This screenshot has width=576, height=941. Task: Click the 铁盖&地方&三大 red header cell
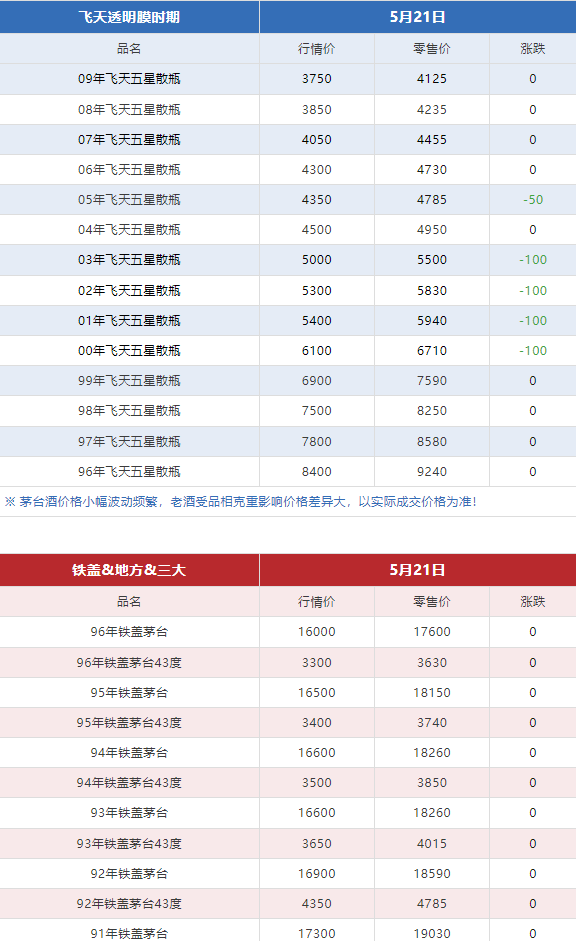pyautogui.click(x=129, y=570)
